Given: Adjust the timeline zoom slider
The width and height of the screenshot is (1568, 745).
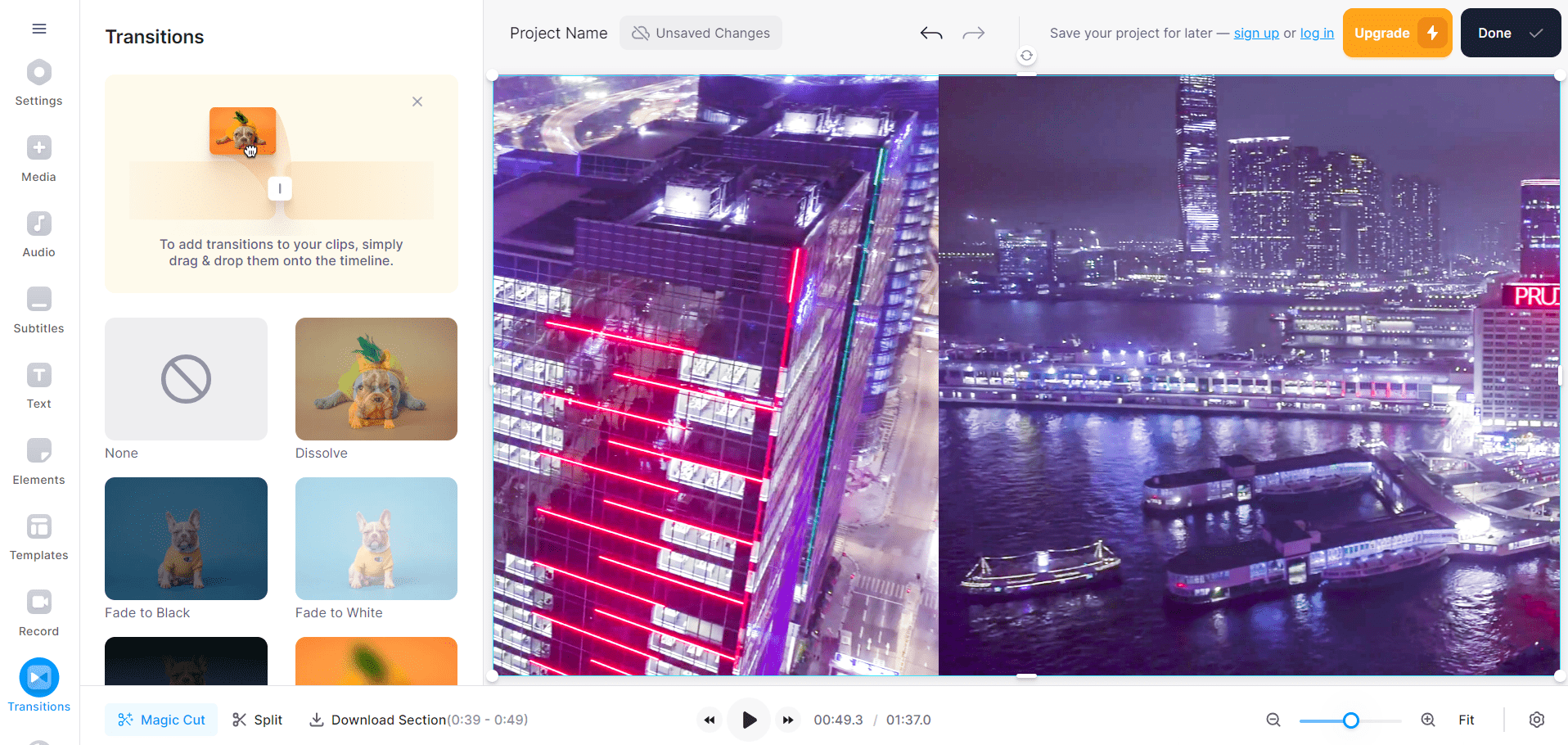Looking at the screenshot, I should click(x=1349, y=721).
